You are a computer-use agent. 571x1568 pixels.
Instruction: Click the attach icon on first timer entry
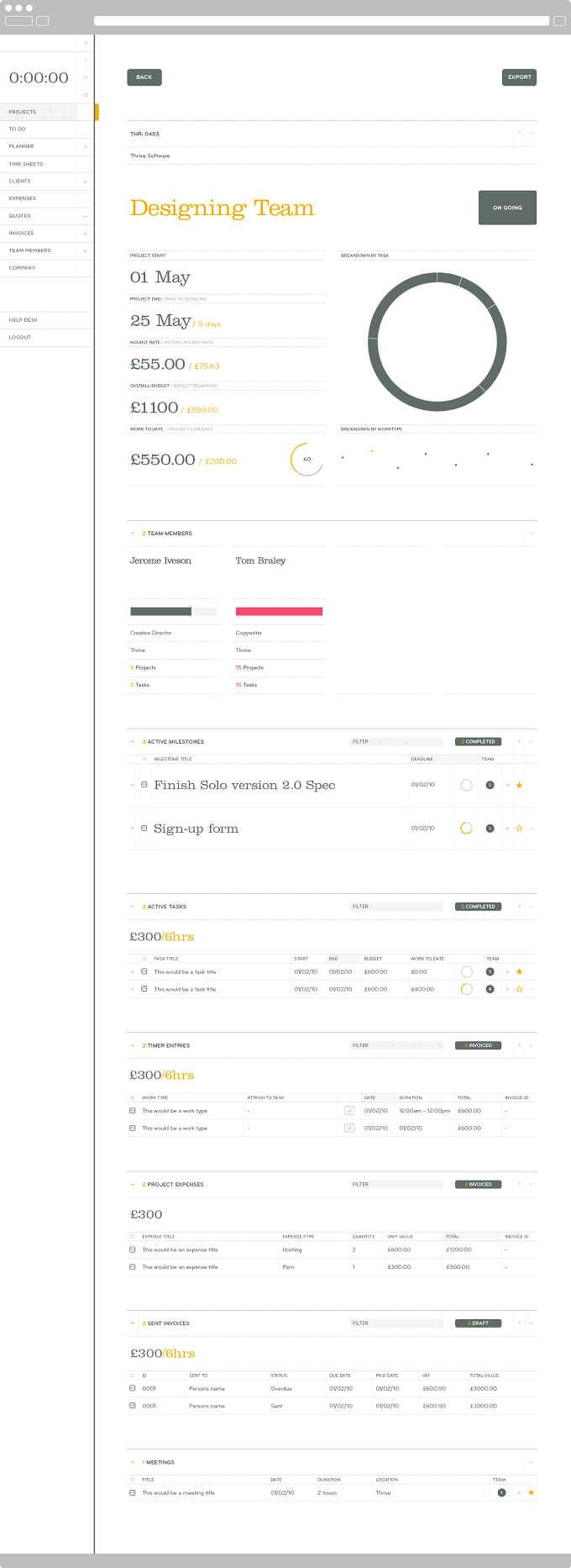[348, 1110]
